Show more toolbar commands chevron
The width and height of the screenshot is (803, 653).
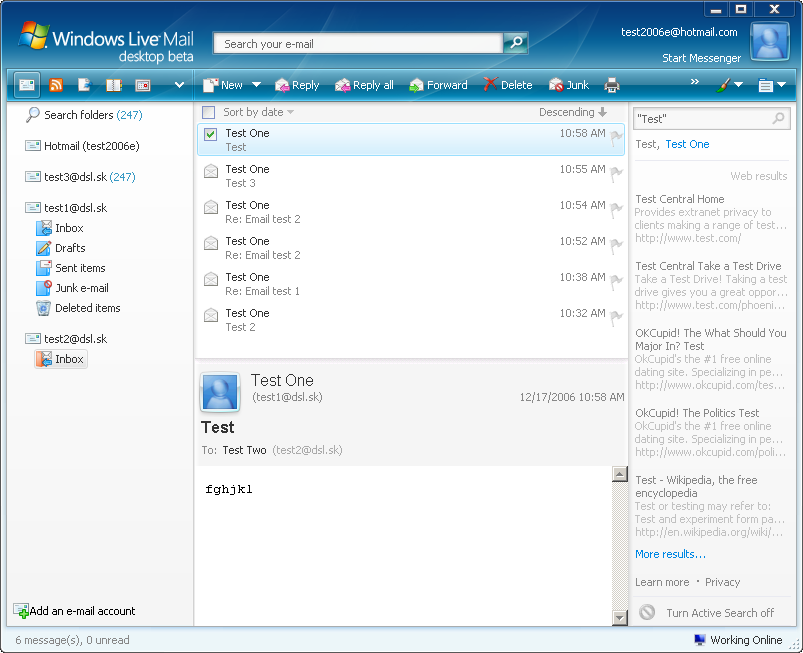(695, 81)
